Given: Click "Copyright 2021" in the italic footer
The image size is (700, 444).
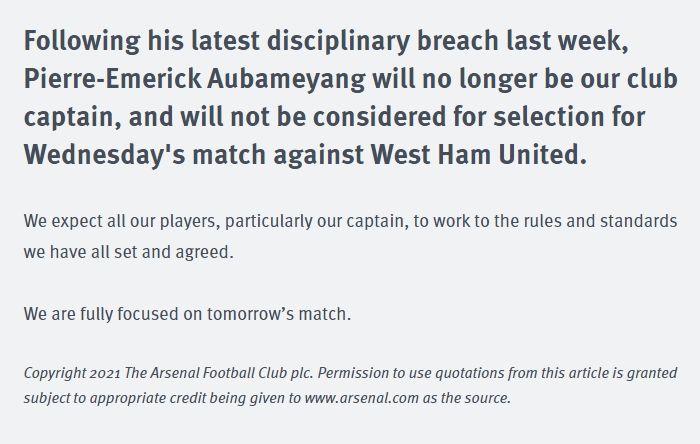Looking at the screenshot, I should [71, 372].
